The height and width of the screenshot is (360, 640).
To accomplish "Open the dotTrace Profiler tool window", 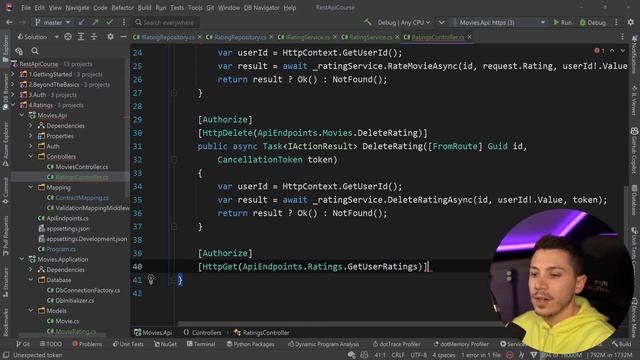I will point(396,344).
